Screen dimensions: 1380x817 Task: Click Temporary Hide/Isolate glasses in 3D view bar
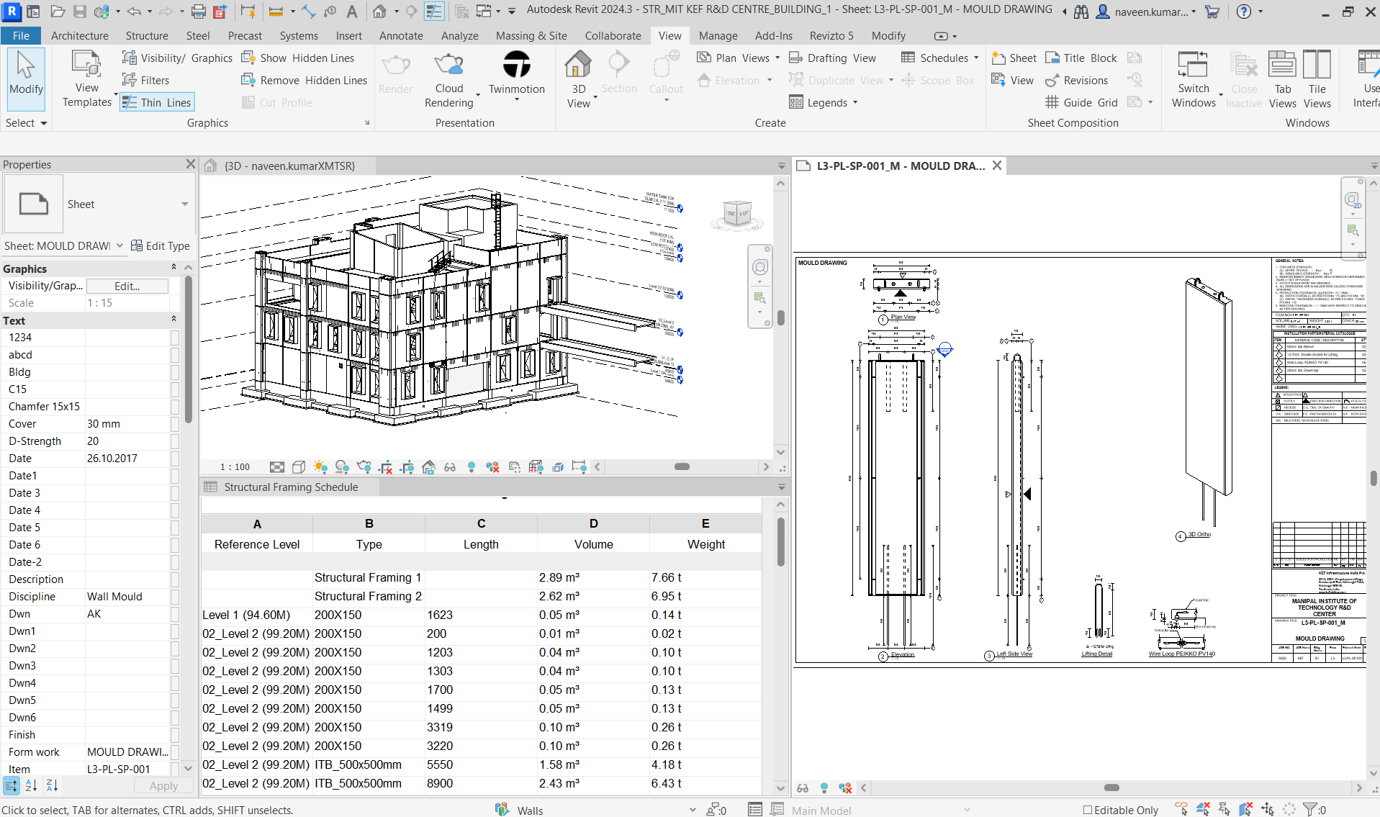coord(450,467)
